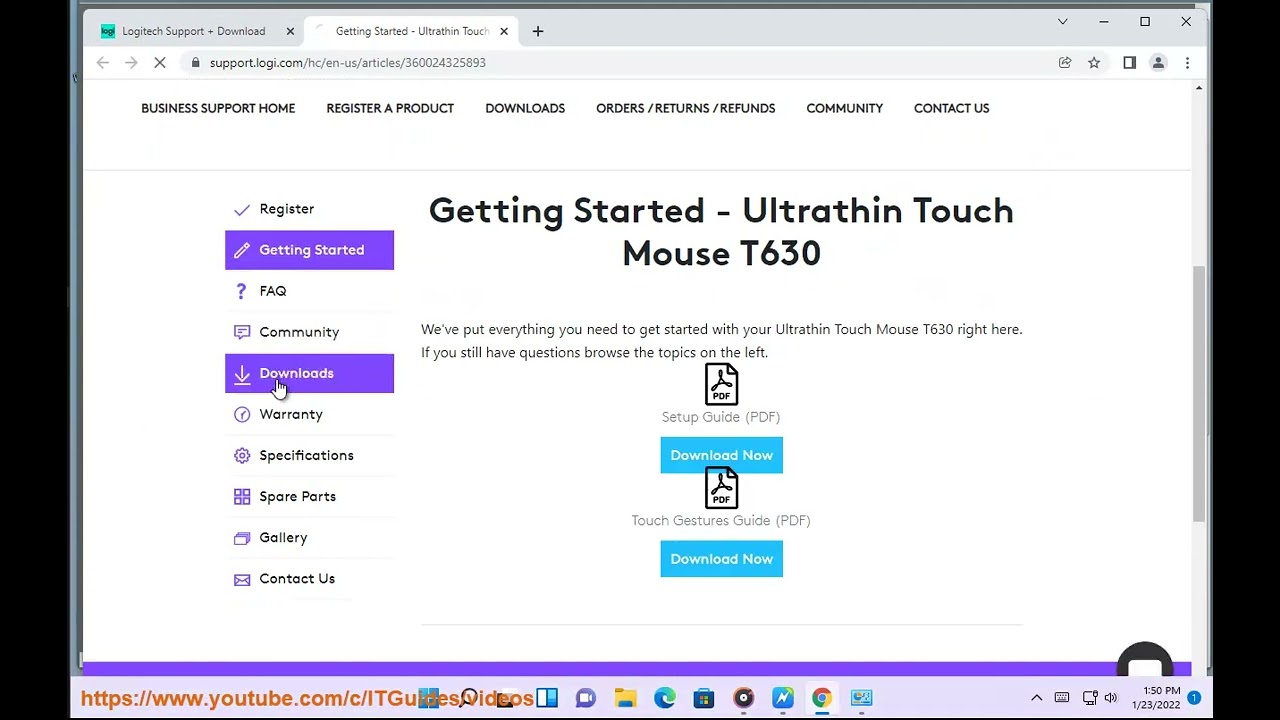Close the Logitech Support + Download tab
The width and height of the screenshot is (1280, 720).
[290, 31]
